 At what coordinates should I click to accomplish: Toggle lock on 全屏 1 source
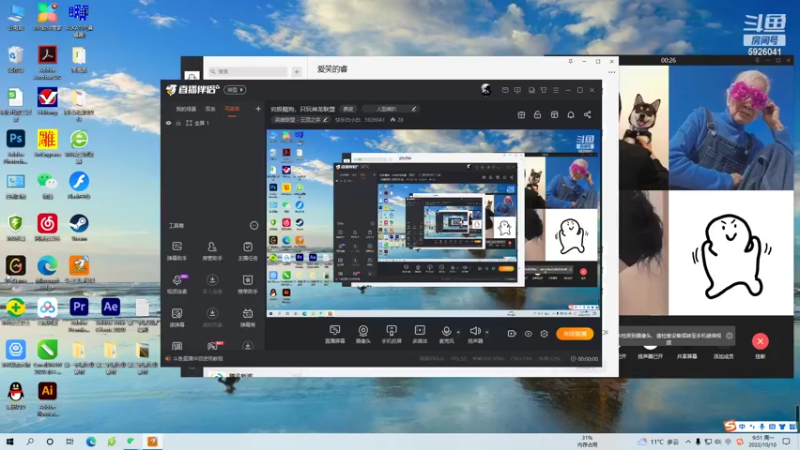[x=179, y=123]
